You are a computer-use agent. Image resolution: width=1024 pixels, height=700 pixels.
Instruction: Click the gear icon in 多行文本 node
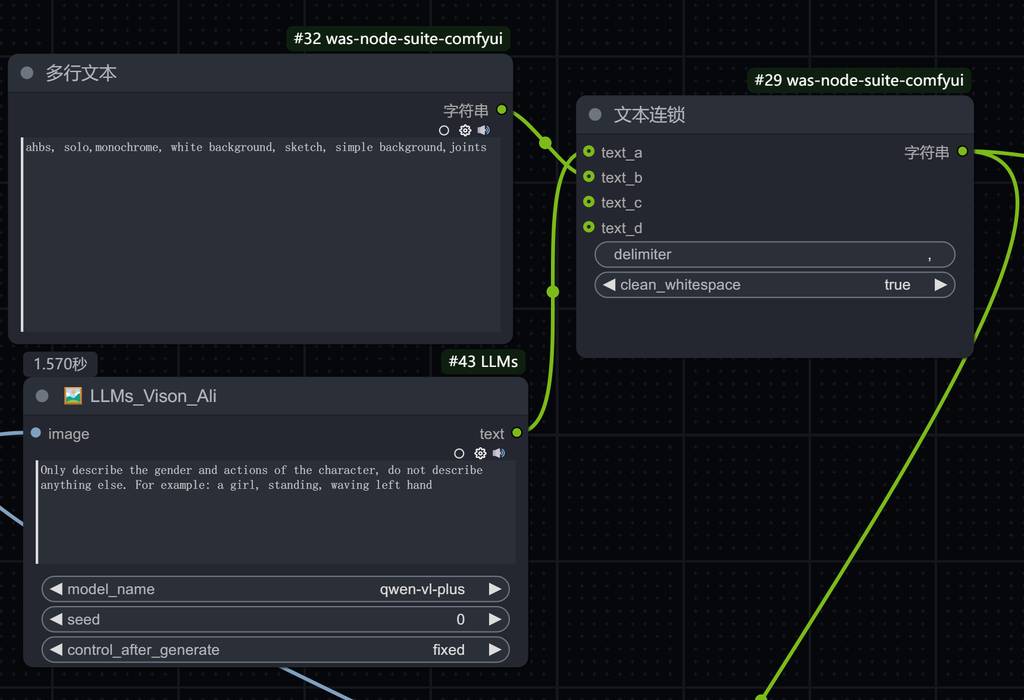(465, 131)
